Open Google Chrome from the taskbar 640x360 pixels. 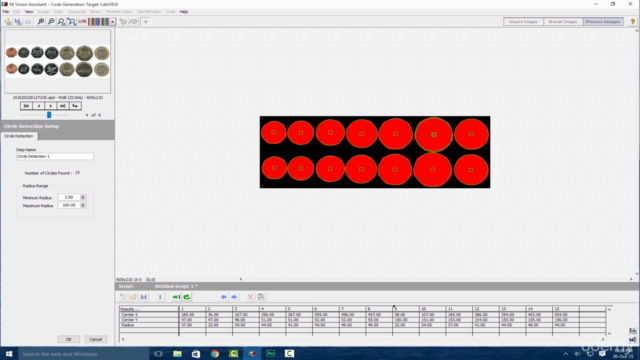click(x=215, y=353)
